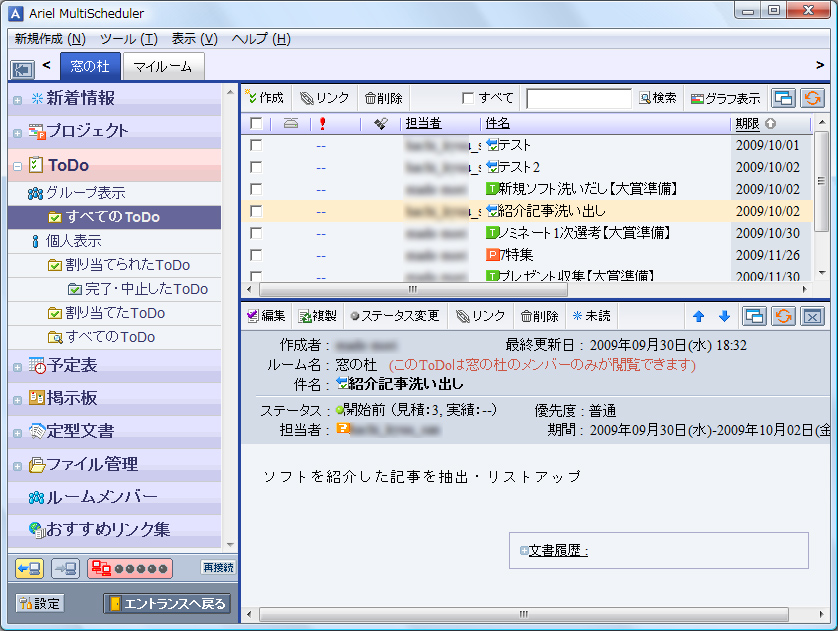Screen dimensions: 838x631
Task: Check the select-all checkbox in list header
Action: (x=255, y=123)
